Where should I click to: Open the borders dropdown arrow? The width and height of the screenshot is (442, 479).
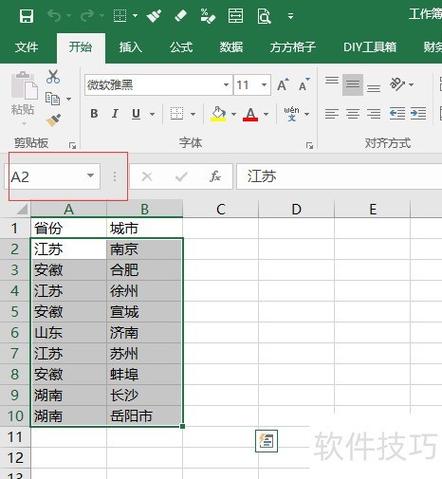[193, 114]
